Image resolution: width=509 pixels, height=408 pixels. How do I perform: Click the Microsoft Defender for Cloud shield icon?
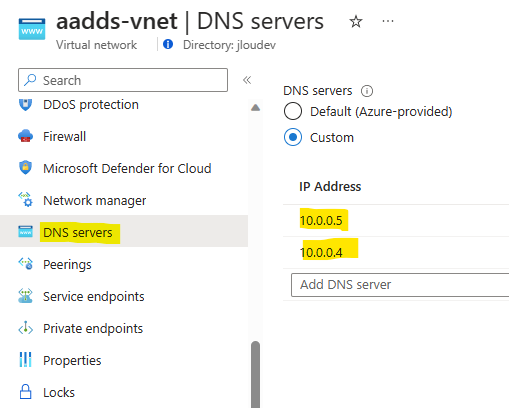25,168
